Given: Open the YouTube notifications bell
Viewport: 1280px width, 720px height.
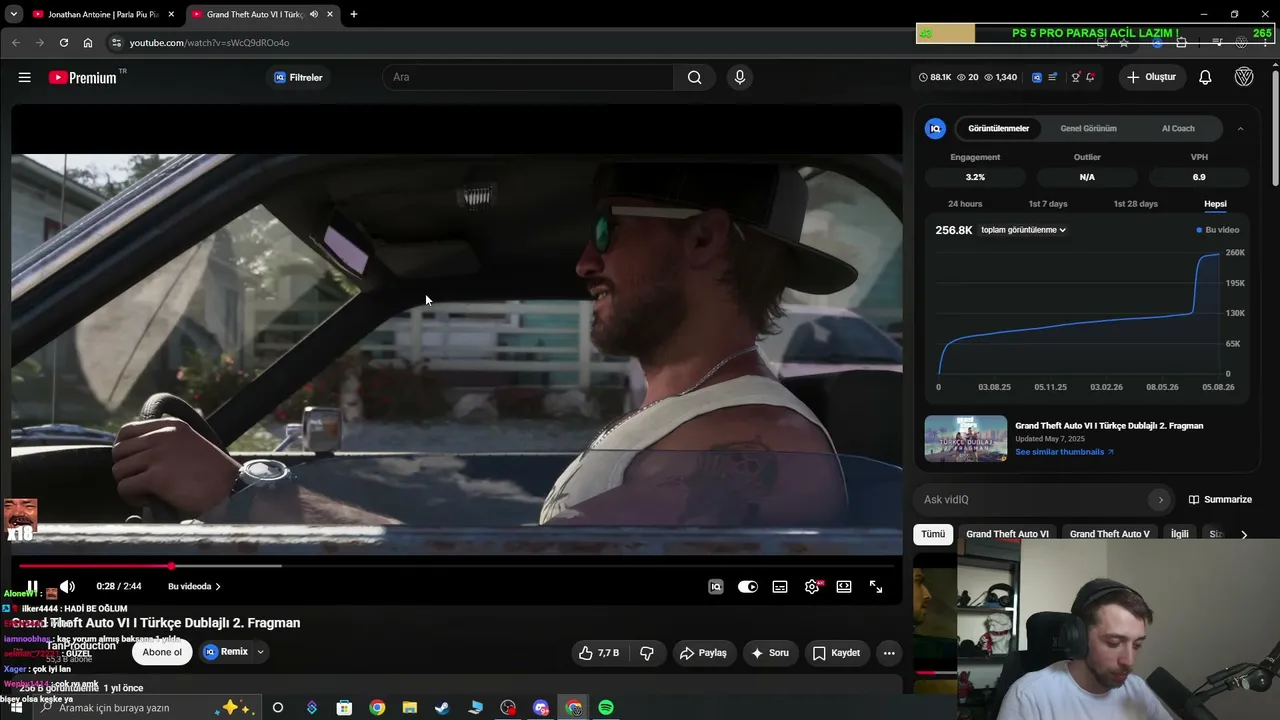Looking at the screenshot, I should tap(1205, 77).
